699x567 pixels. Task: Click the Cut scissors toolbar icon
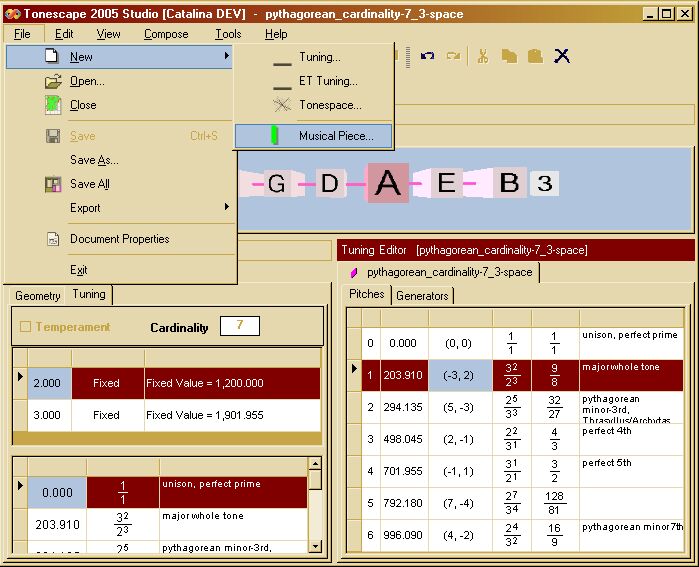[483, 56]
